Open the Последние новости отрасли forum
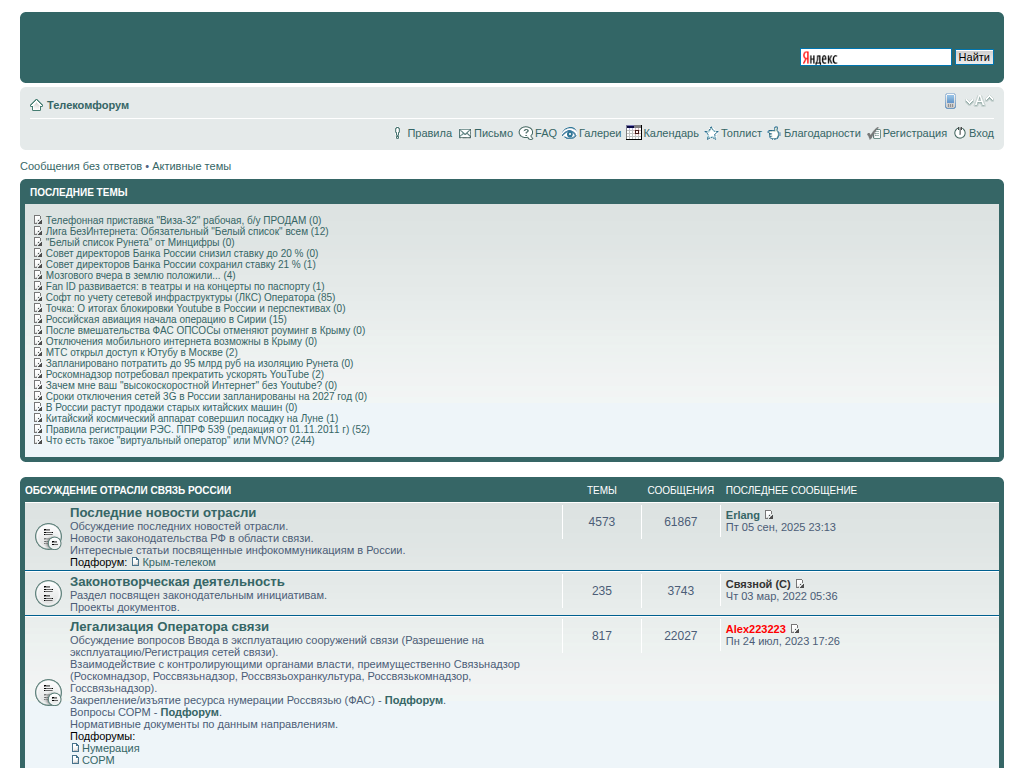 click(163, 513)
